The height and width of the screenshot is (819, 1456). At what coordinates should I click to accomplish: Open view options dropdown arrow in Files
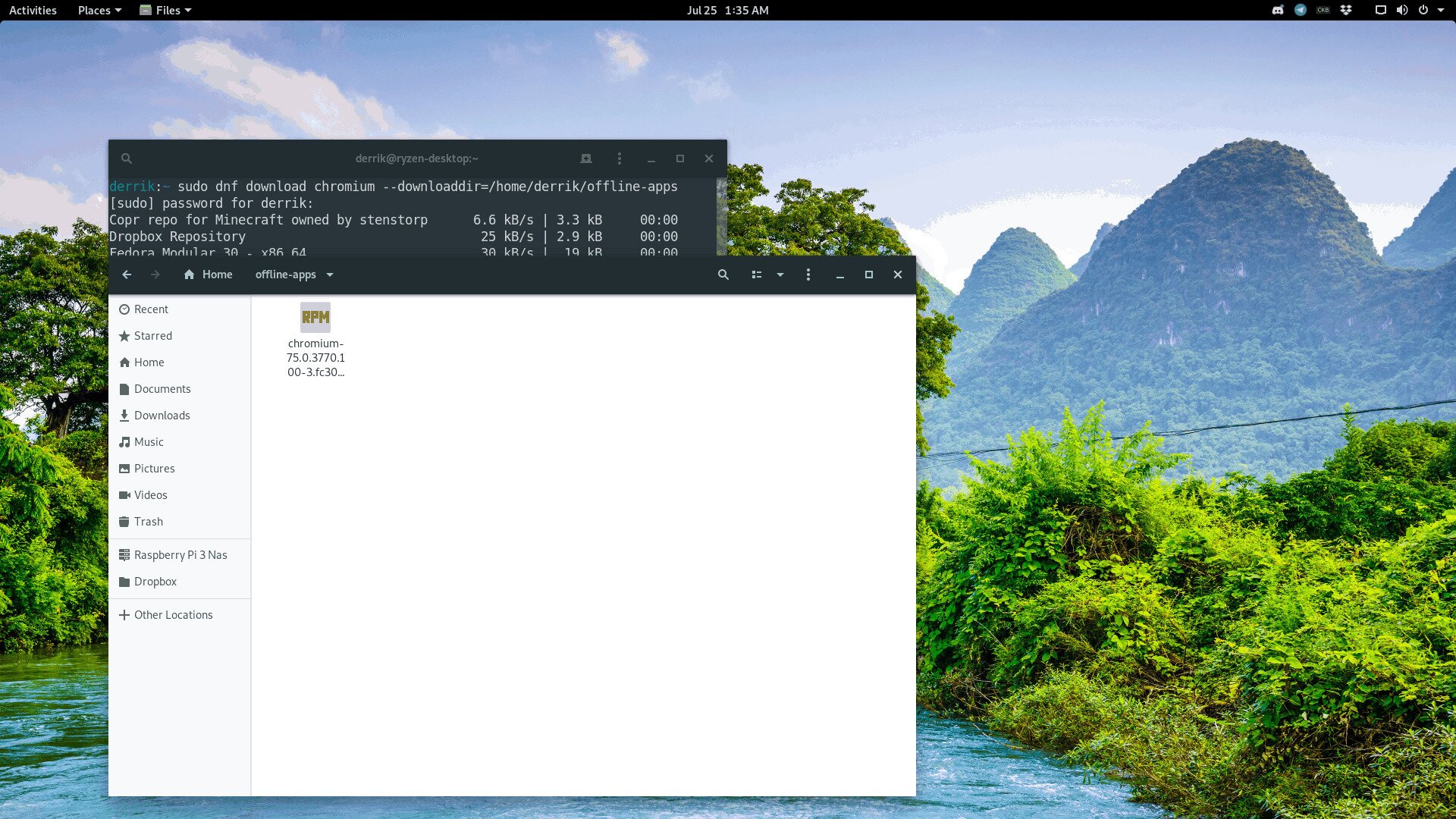780,275
